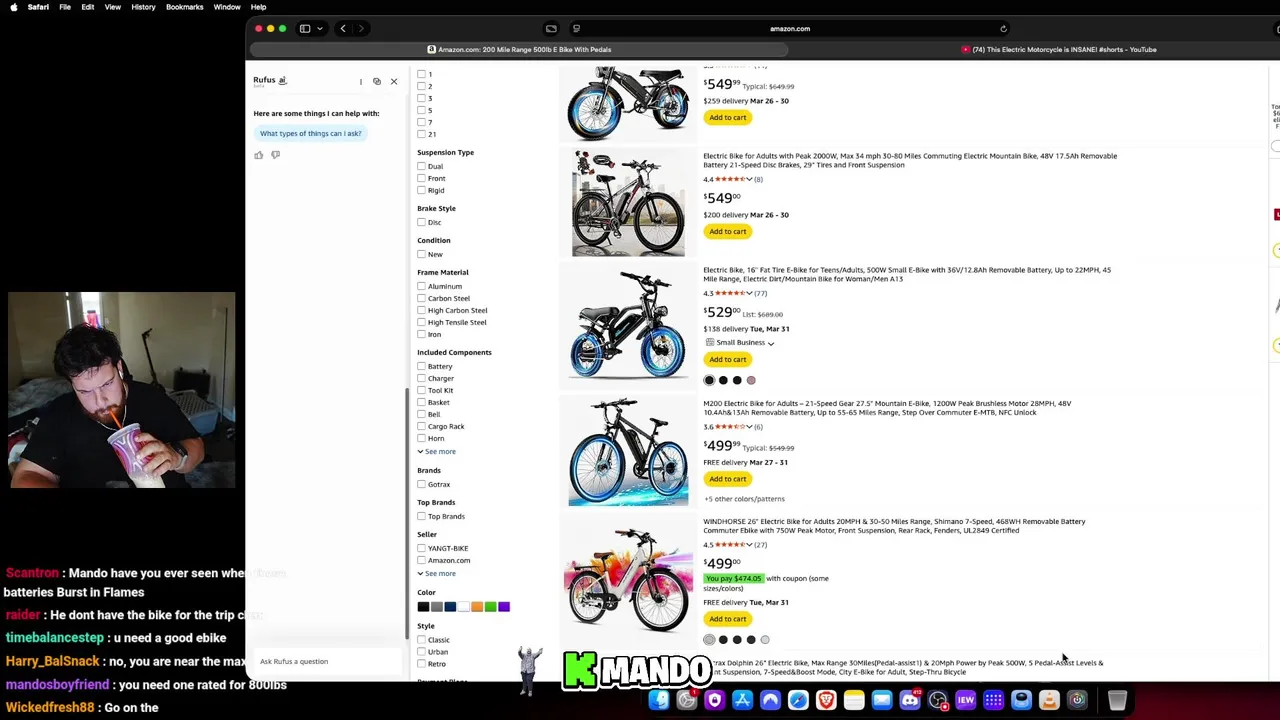Open the File menu
This screenshot has height=720, width=1280.
pos(64,7)
